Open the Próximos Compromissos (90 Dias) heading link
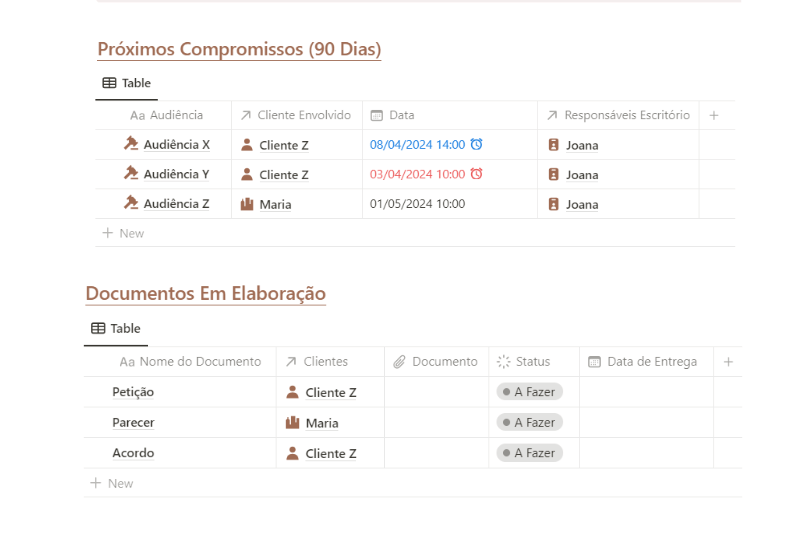This screenshot has width=810, height=548. coord(239,49)
